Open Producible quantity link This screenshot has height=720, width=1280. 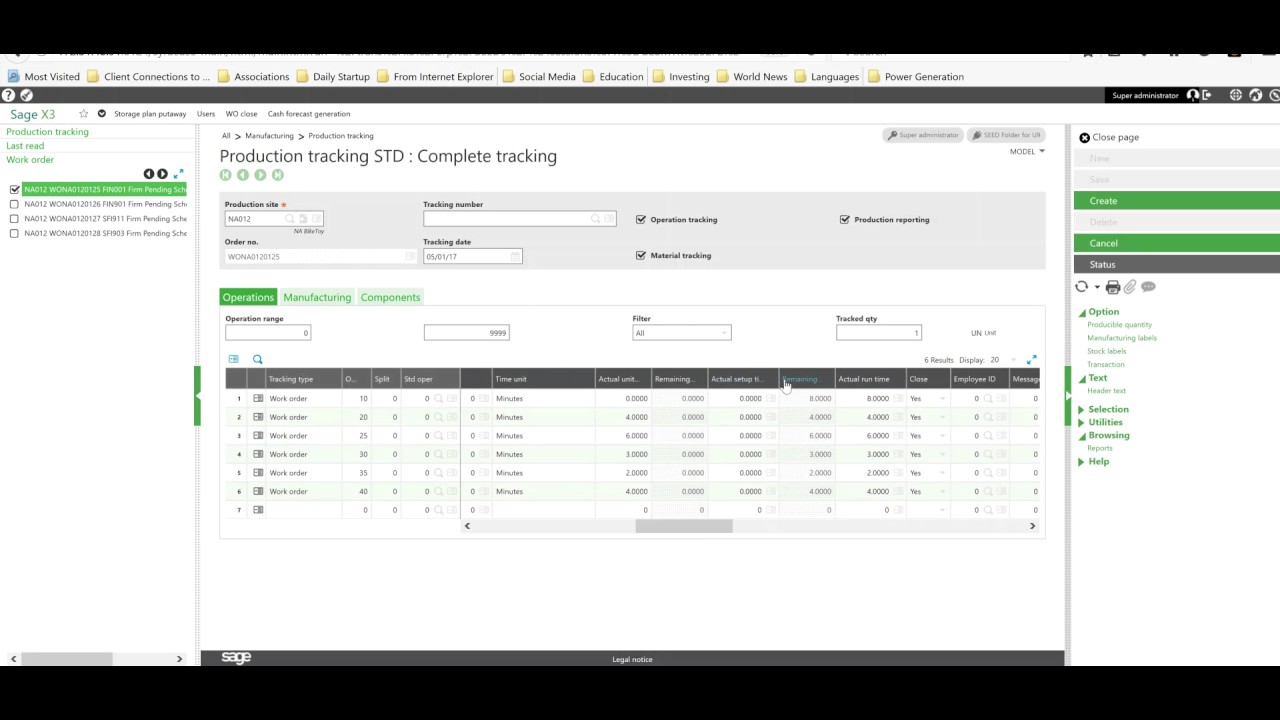tap(1119, 325)
